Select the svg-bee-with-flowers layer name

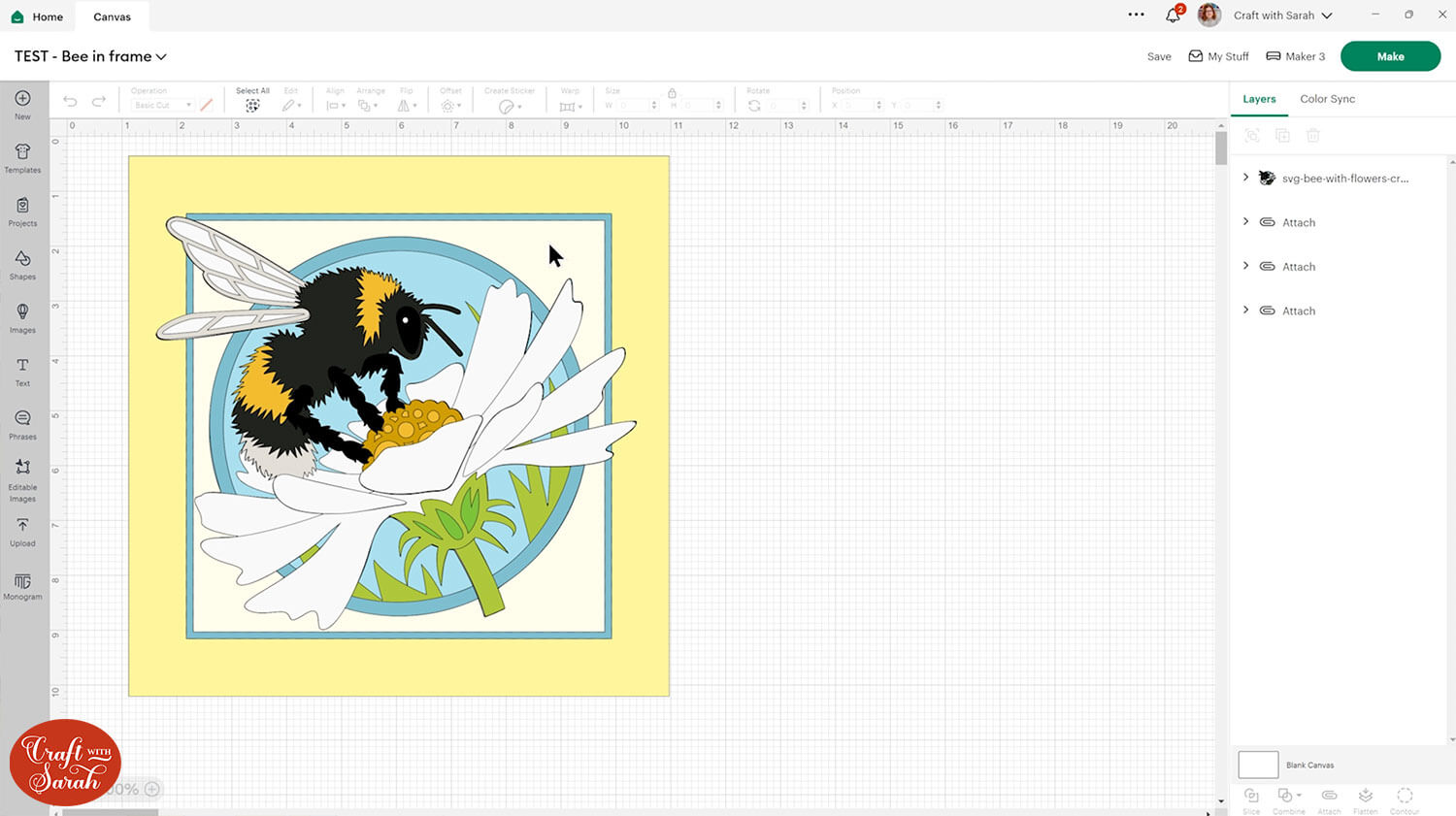coord(1344,179)
